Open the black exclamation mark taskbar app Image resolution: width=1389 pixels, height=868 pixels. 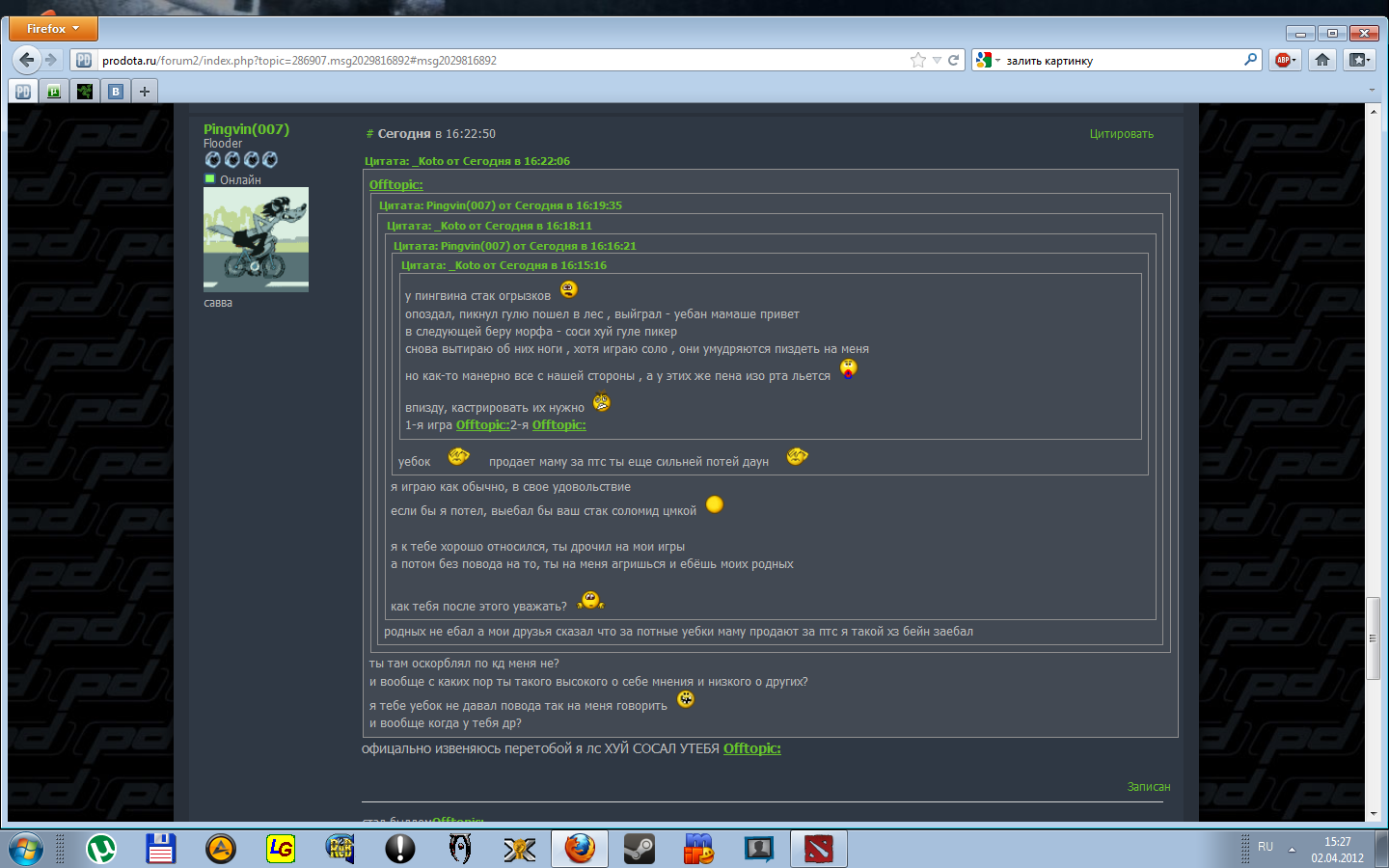point(400,849)
